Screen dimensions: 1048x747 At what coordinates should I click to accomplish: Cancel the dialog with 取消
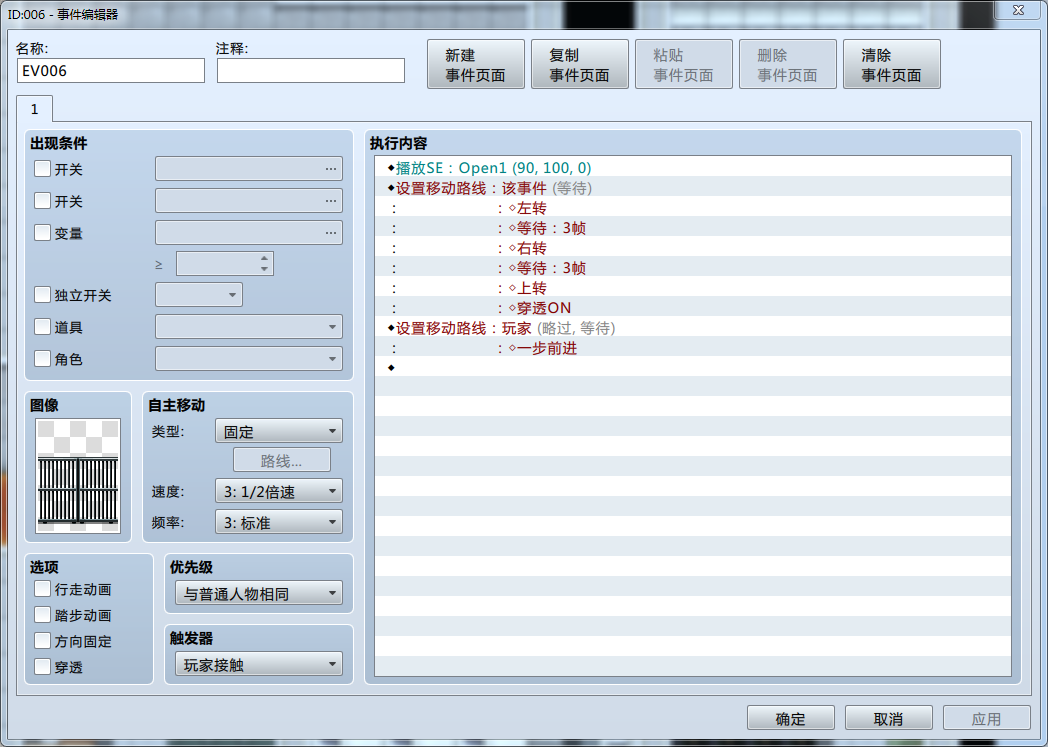tap(888, 718)
